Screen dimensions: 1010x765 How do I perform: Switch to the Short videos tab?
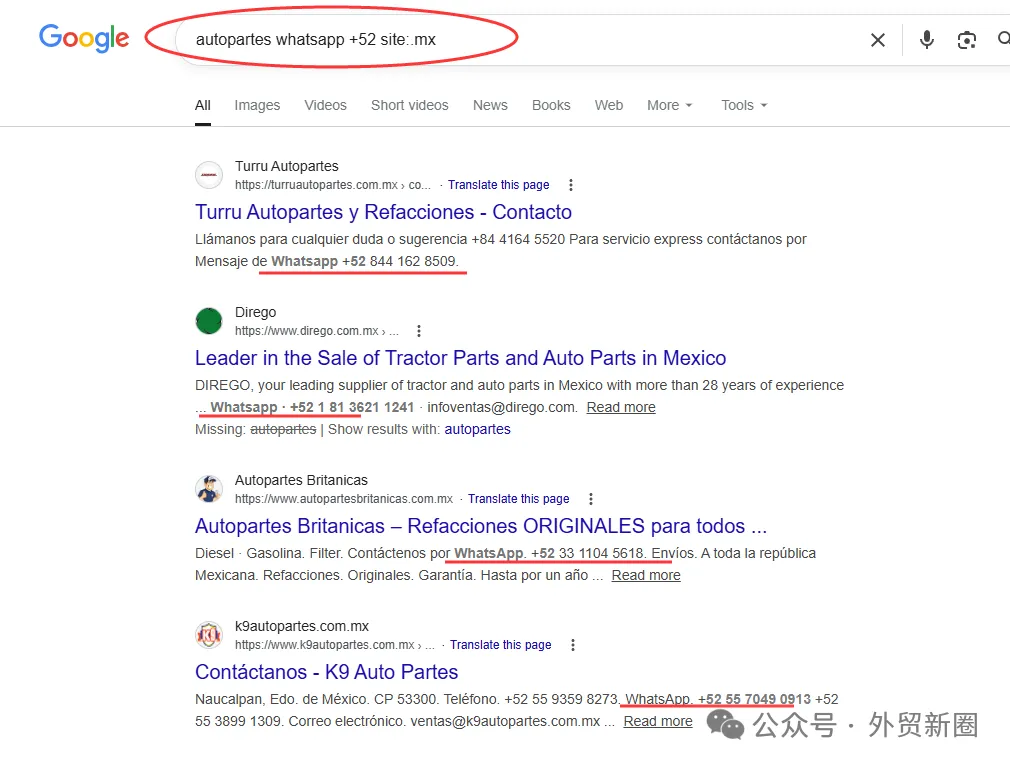(x=410, y=105)
